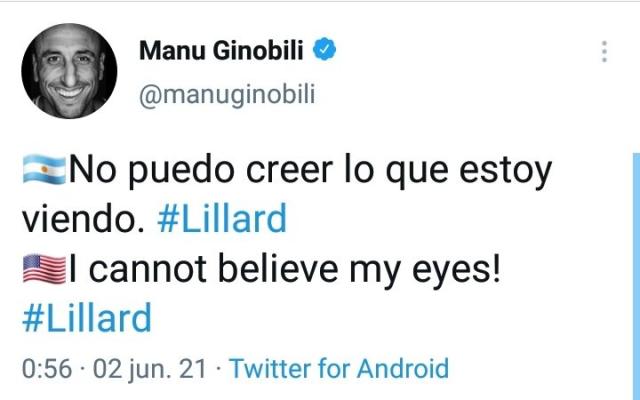640x400 pixels.
Task: Click the date 02 jun. 21
Action: click(x=149, y=368)
